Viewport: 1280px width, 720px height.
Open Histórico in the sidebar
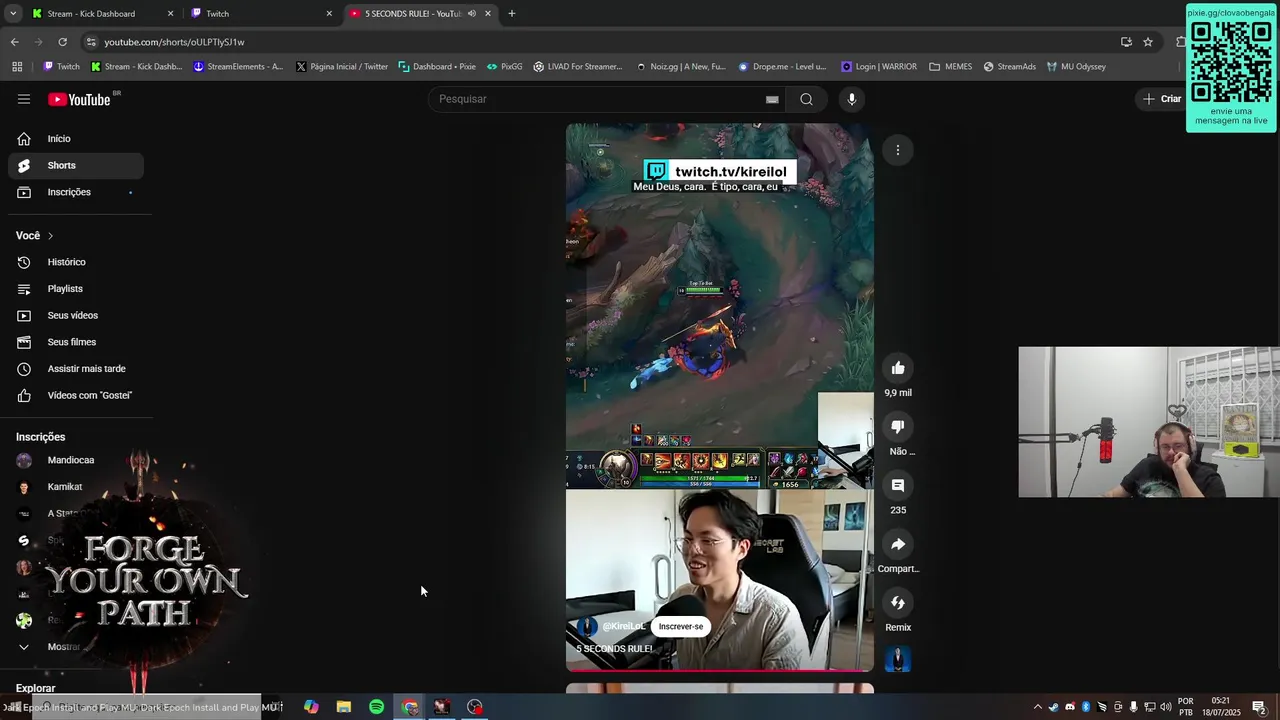pyautogui.click(x=76, y=262)
